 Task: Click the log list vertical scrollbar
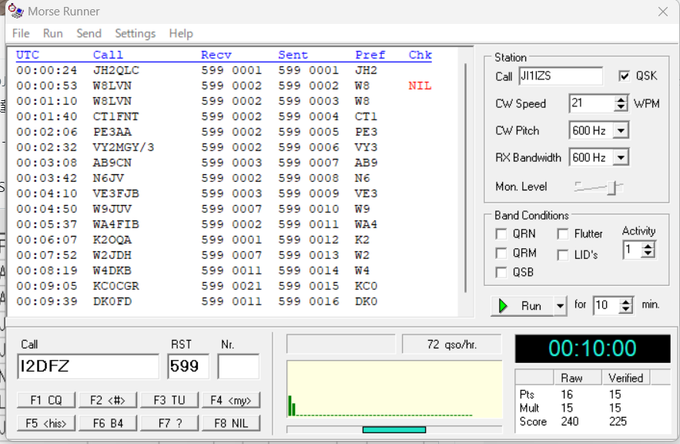pyautogui.click(x=466, y=178)
